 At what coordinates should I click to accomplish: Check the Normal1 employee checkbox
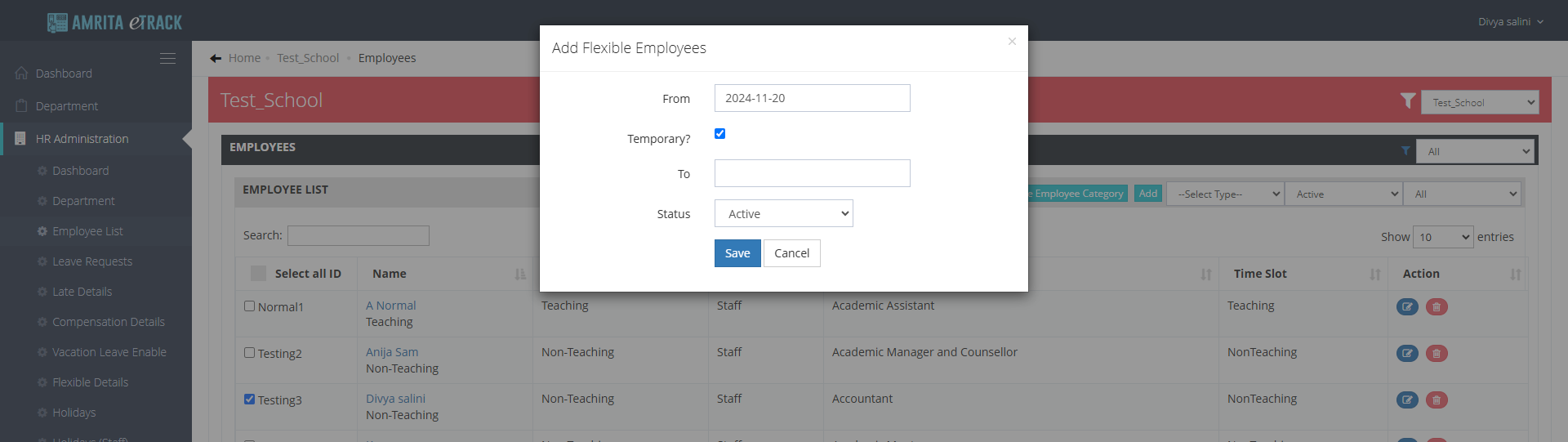(x=250, y=306)
